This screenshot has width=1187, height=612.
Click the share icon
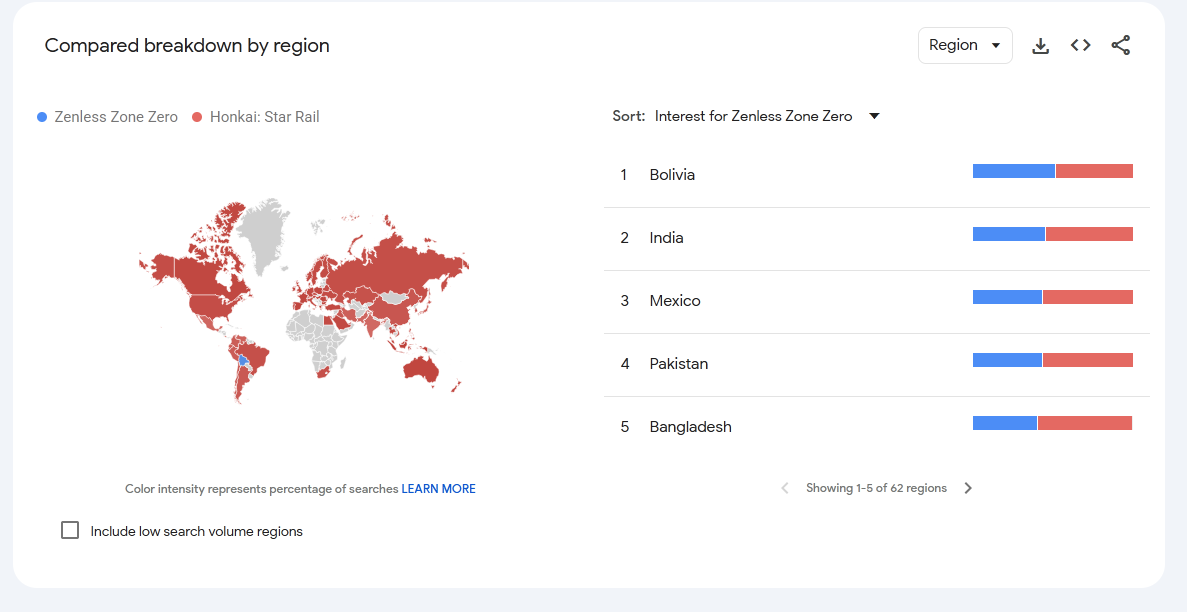pyautogui.click(x=1120, y=46)
